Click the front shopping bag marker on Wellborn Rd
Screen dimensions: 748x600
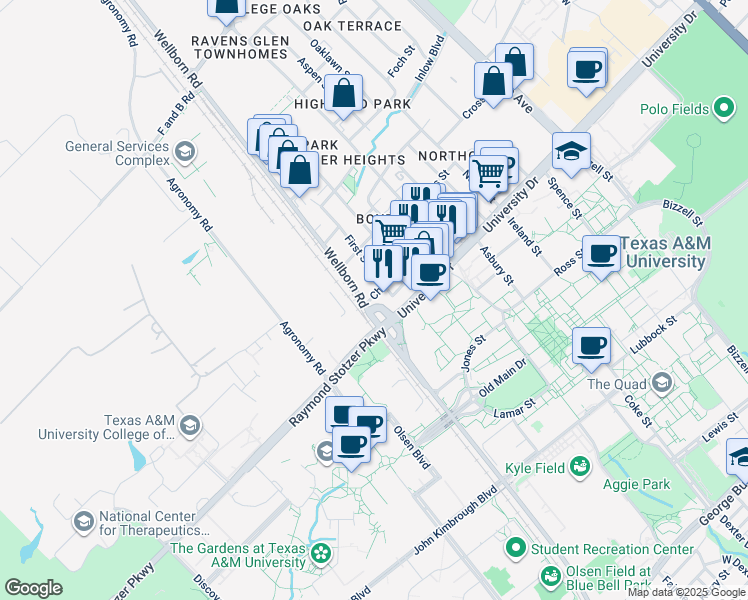pos(299,171)
